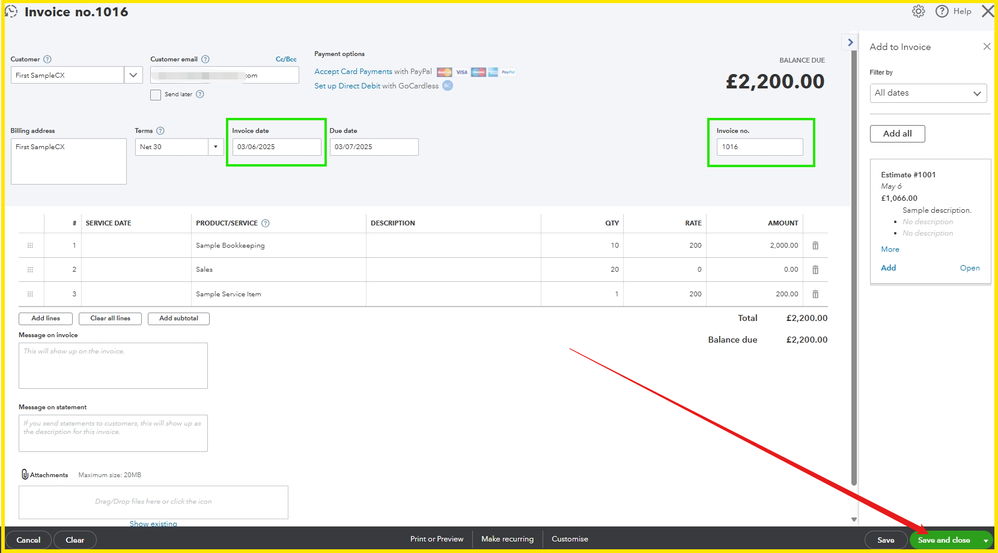
Task: Click the Sample Service Item cell
Action: 279,294
